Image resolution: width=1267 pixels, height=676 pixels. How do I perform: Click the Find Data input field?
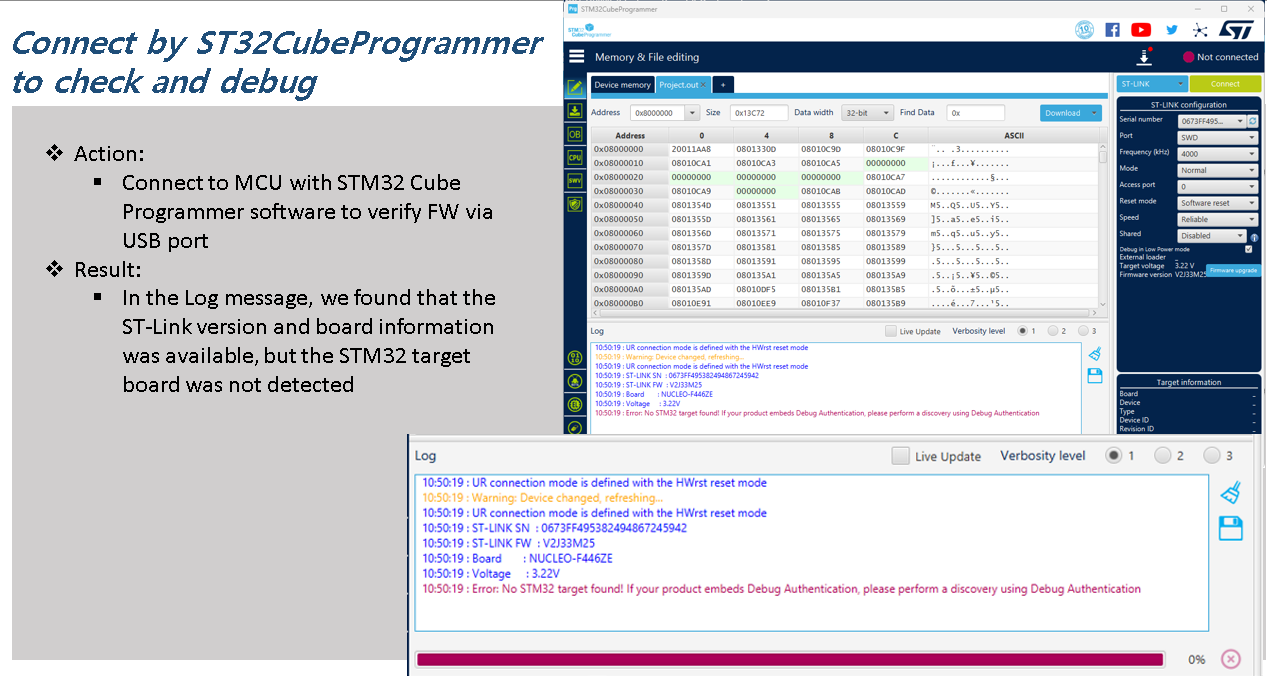point(975,113)
